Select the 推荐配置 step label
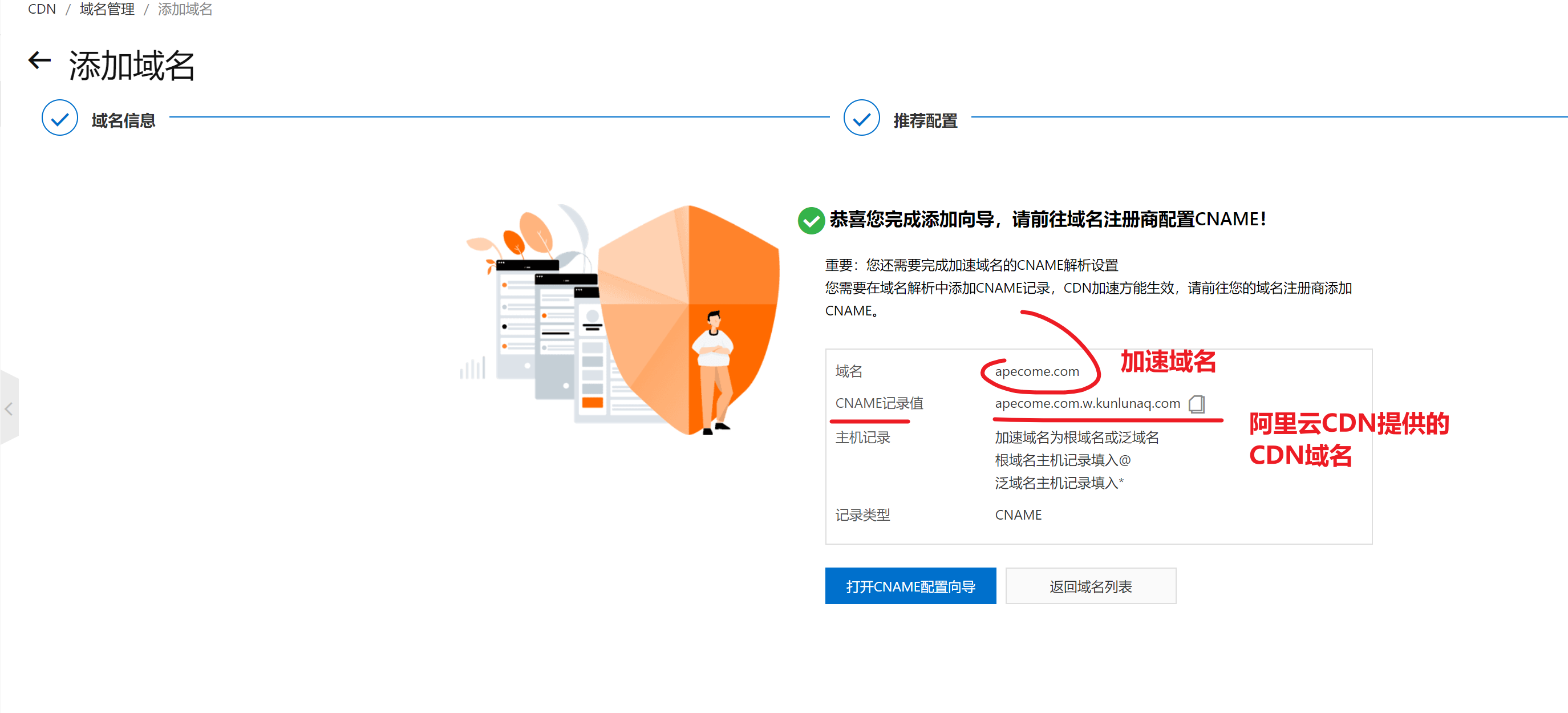Image resolution: width=1568 pixels, height=713 pixels. pos(925,120)
